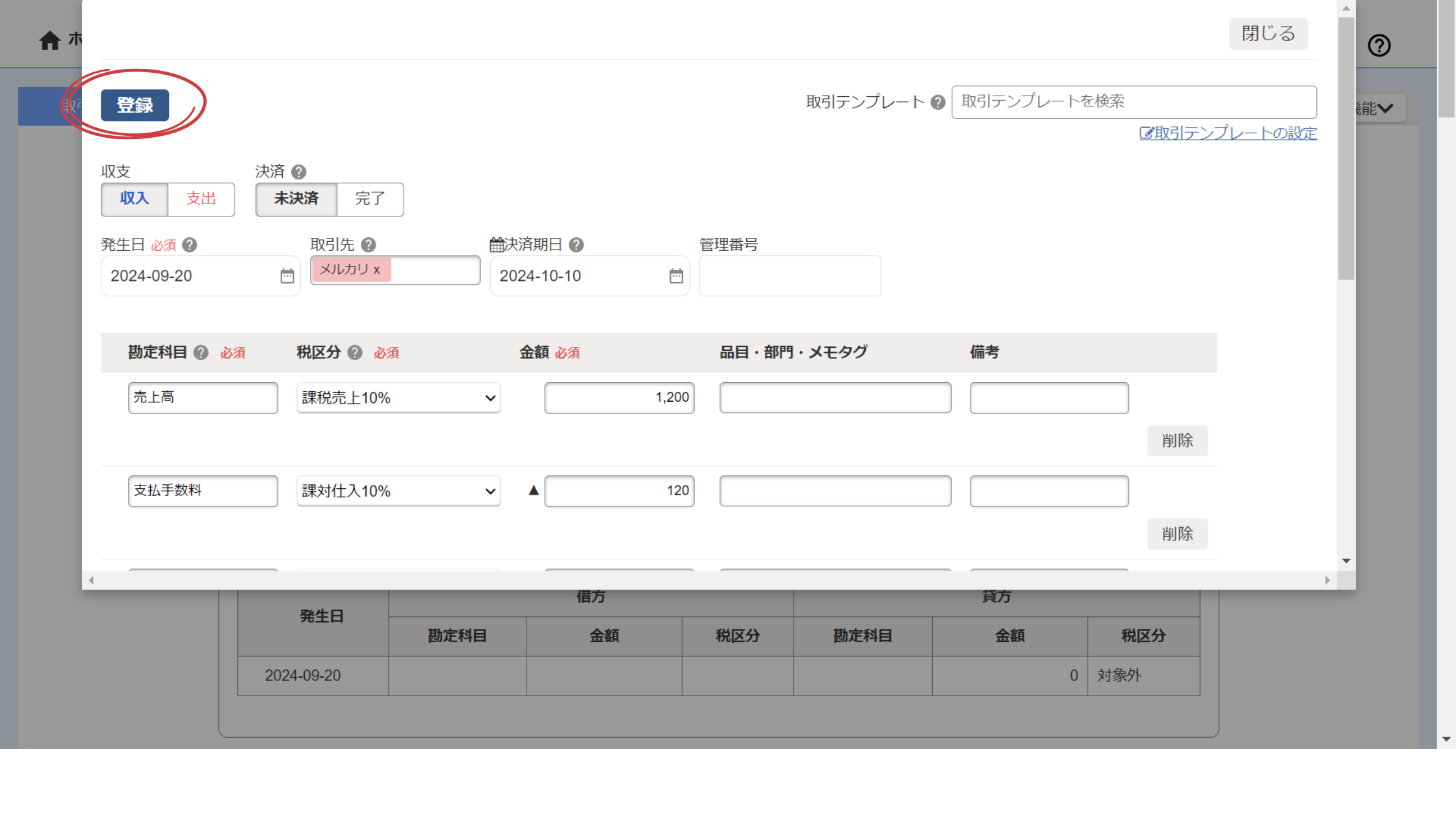Select 支出 as the transaction type
Viewport: 1456px width, 819px height.
pyautogui.click(x=201, y=200)
